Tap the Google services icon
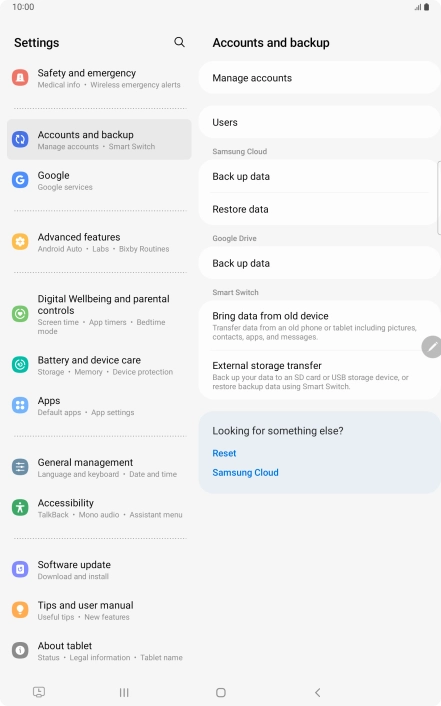Screen dimensions: 441x706 (20, 180)
